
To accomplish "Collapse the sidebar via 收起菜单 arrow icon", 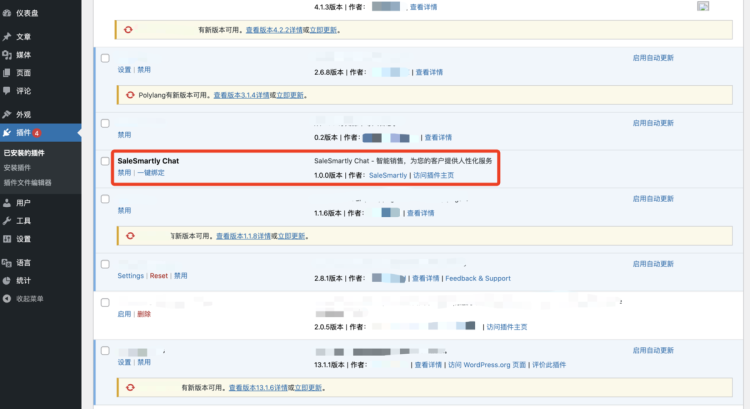I will coord(7,298).
